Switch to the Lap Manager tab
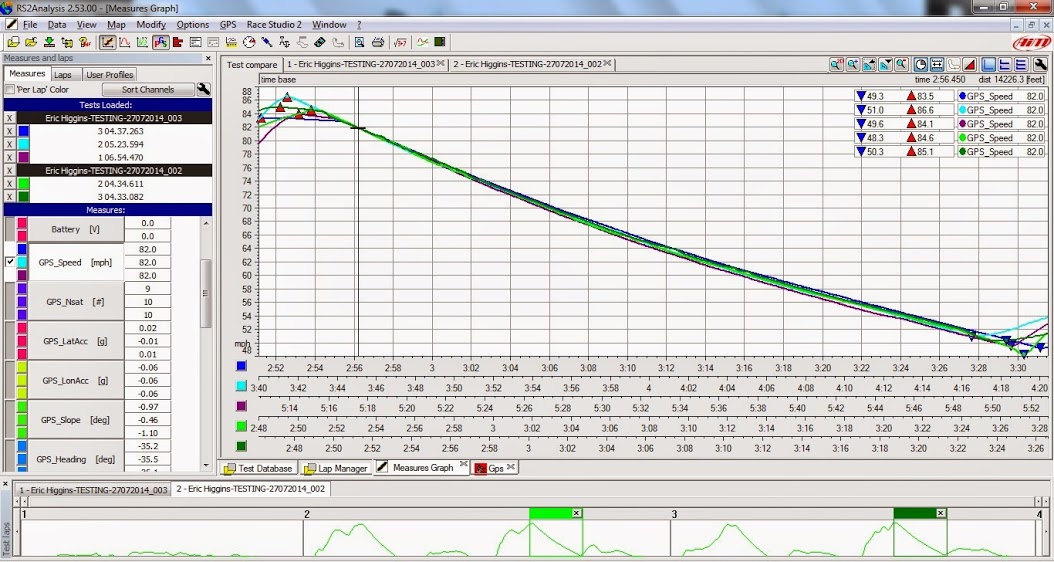Screen dimensions: 1054x562 334,468
